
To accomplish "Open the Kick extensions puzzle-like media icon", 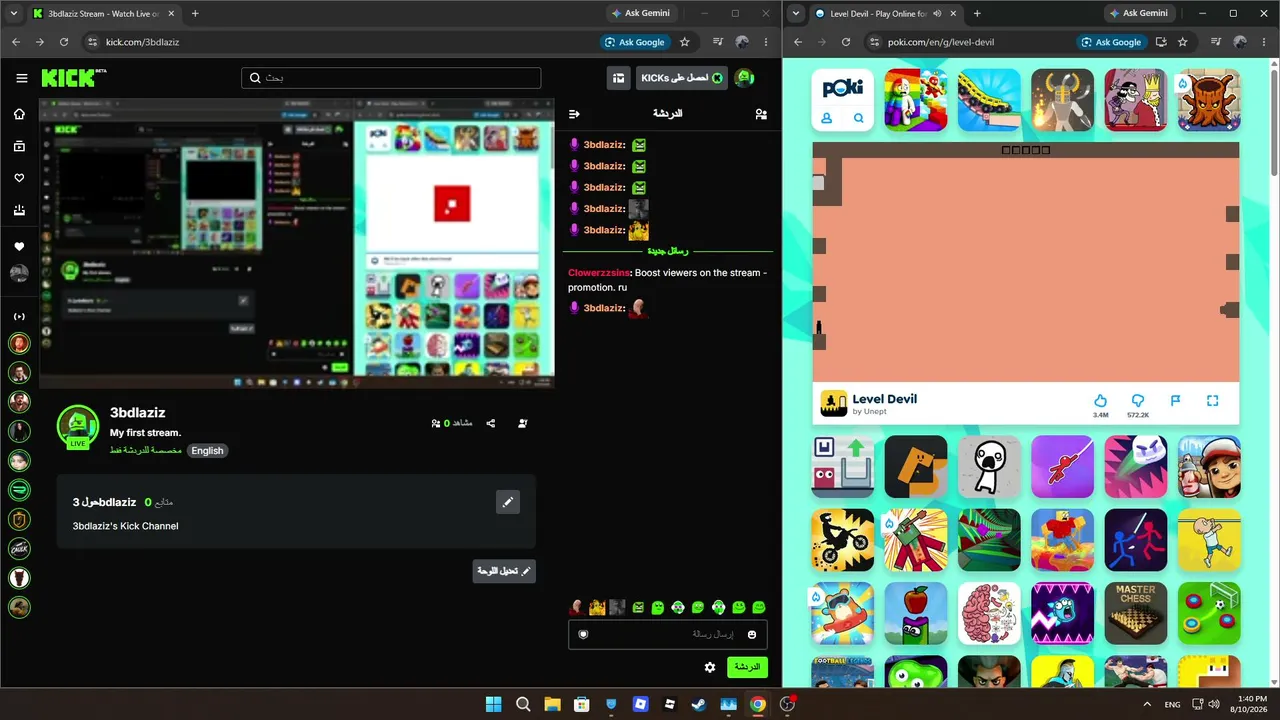I will tap(718, 42).
